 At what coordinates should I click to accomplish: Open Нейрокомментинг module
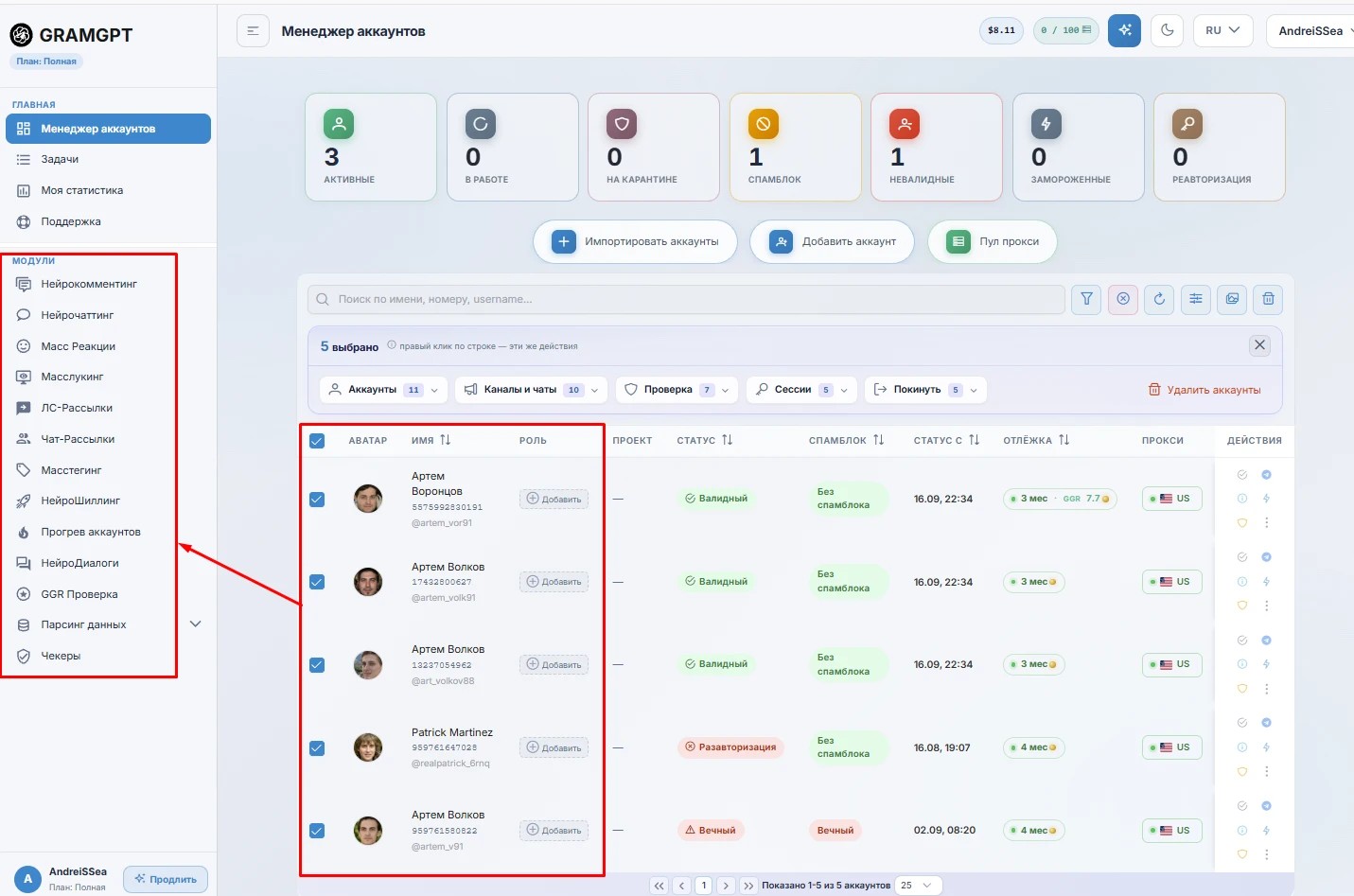[89, 284]
